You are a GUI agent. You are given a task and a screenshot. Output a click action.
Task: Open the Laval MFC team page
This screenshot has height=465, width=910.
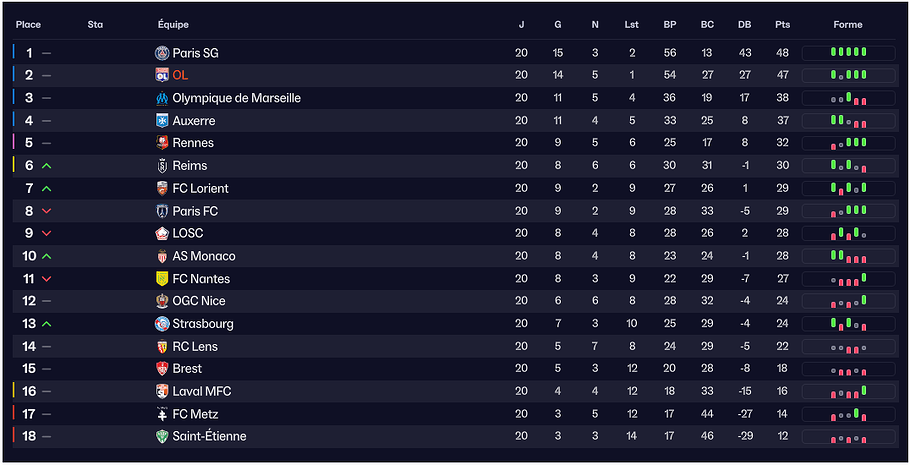[201, 391]
